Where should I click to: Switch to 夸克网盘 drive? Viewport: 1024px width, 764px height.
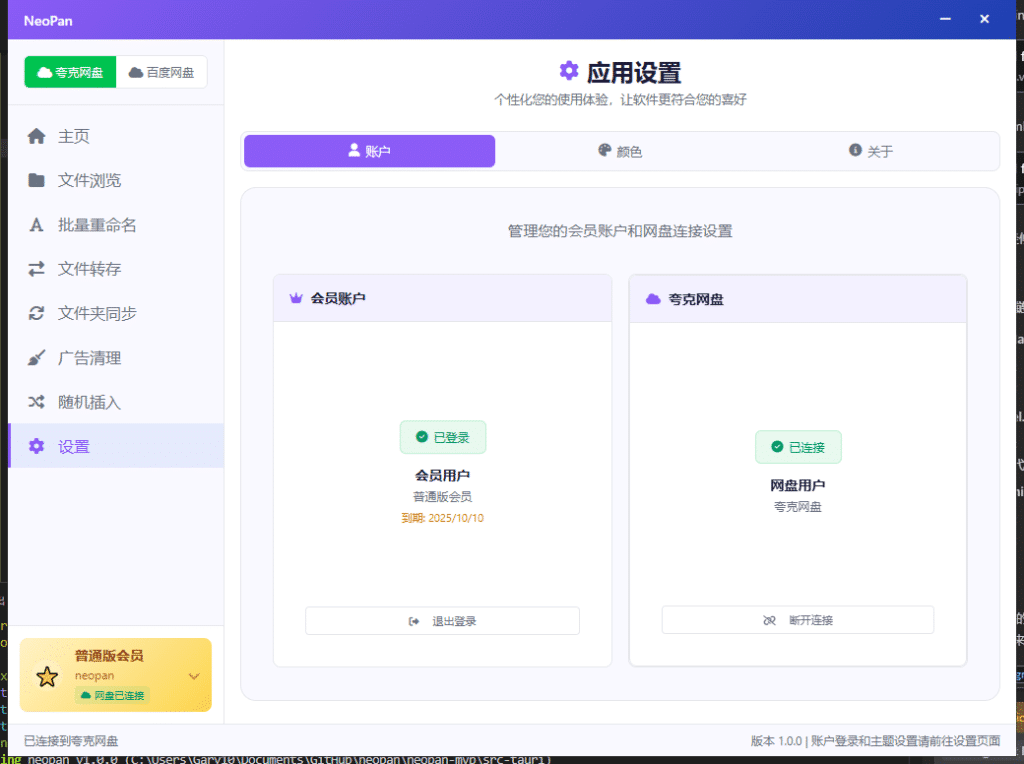(x=71, y=72)
